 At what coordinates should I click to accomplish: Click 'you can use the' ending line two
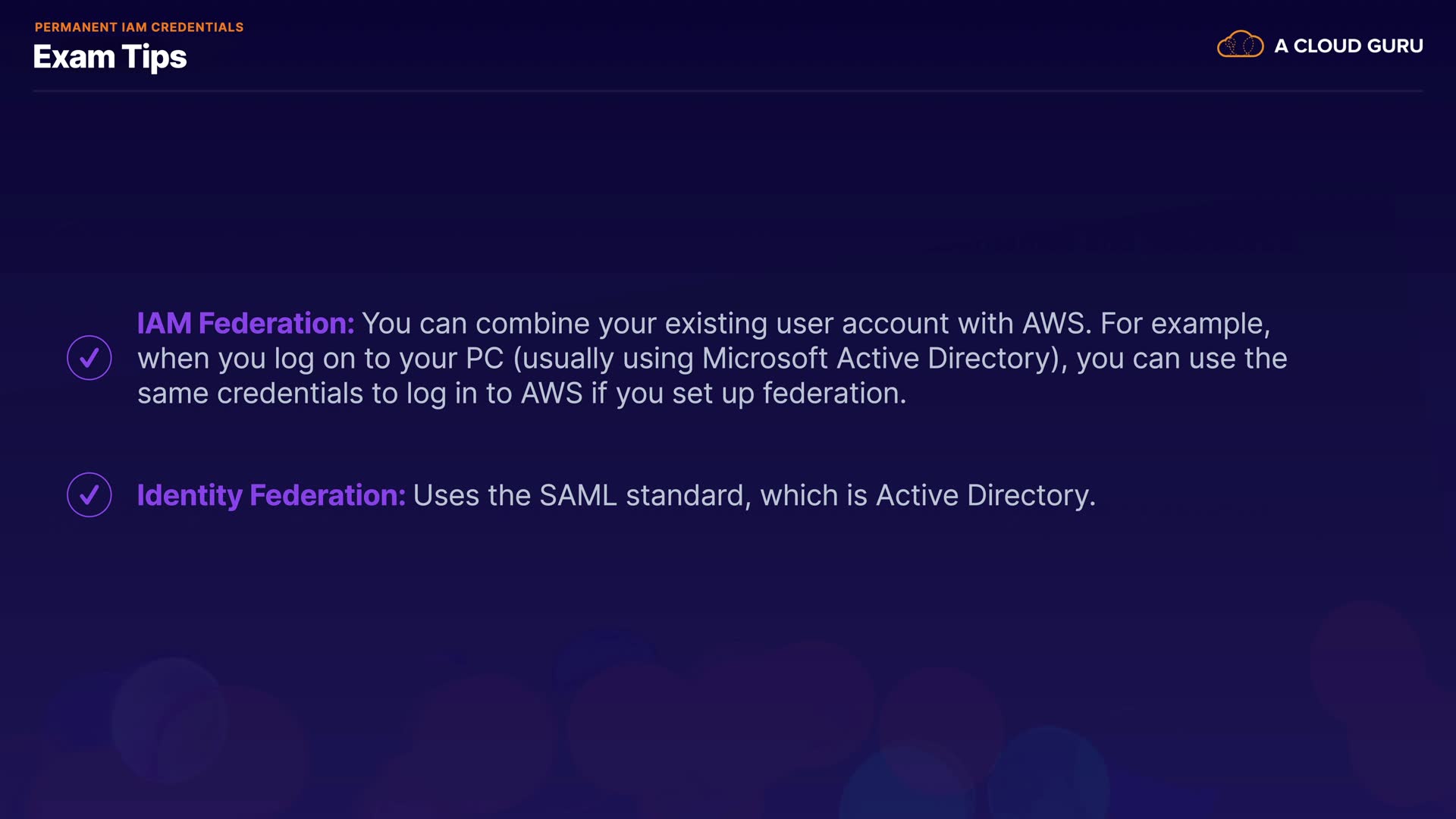point(1181,359)
